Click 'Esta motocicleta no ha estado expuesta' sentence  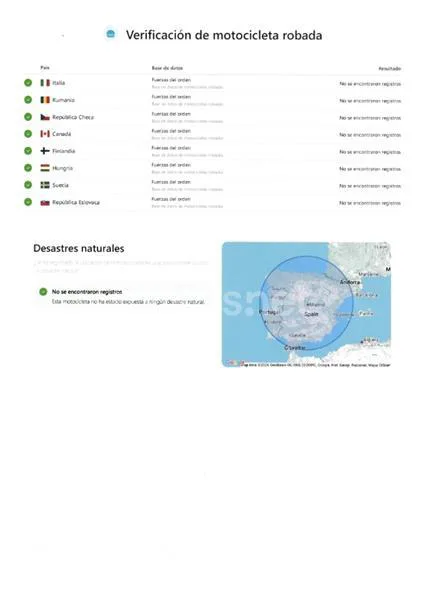[x=129, y=302]
